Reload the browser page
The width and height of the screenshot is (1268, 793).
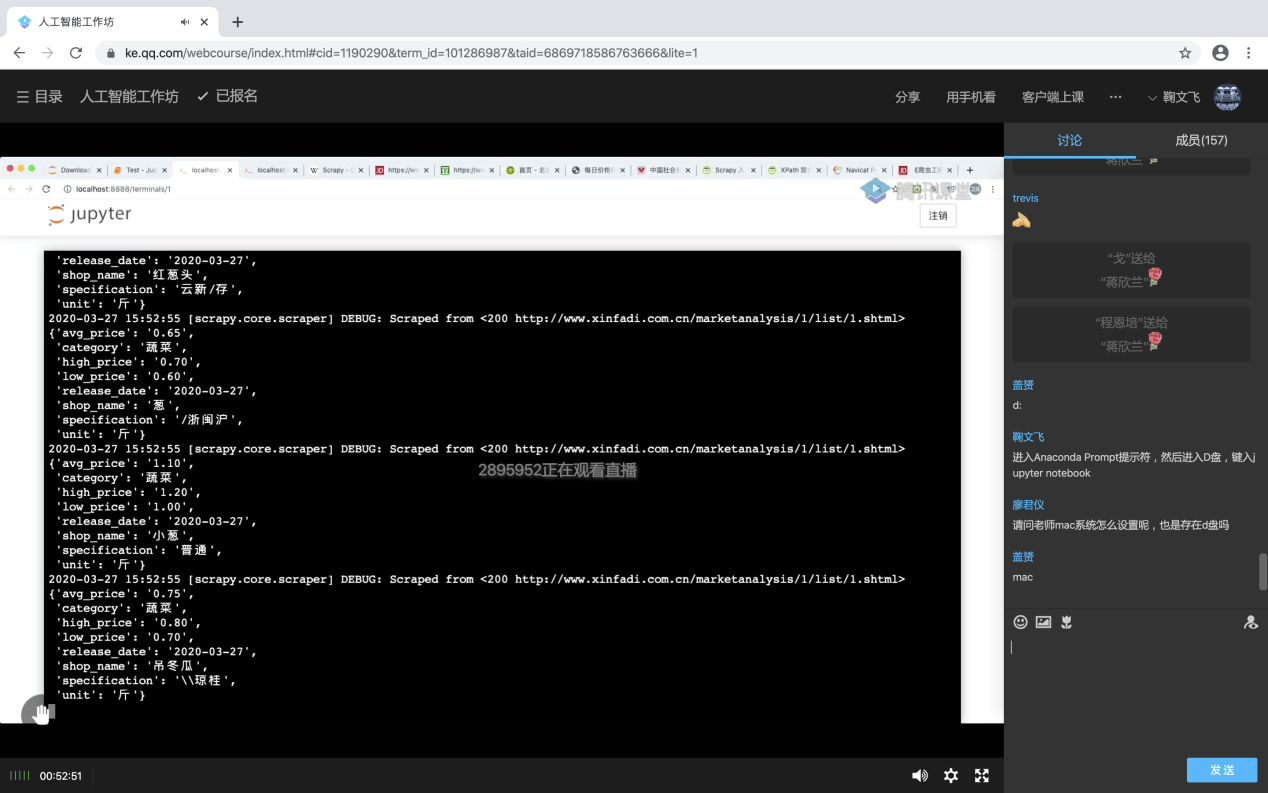76,53
